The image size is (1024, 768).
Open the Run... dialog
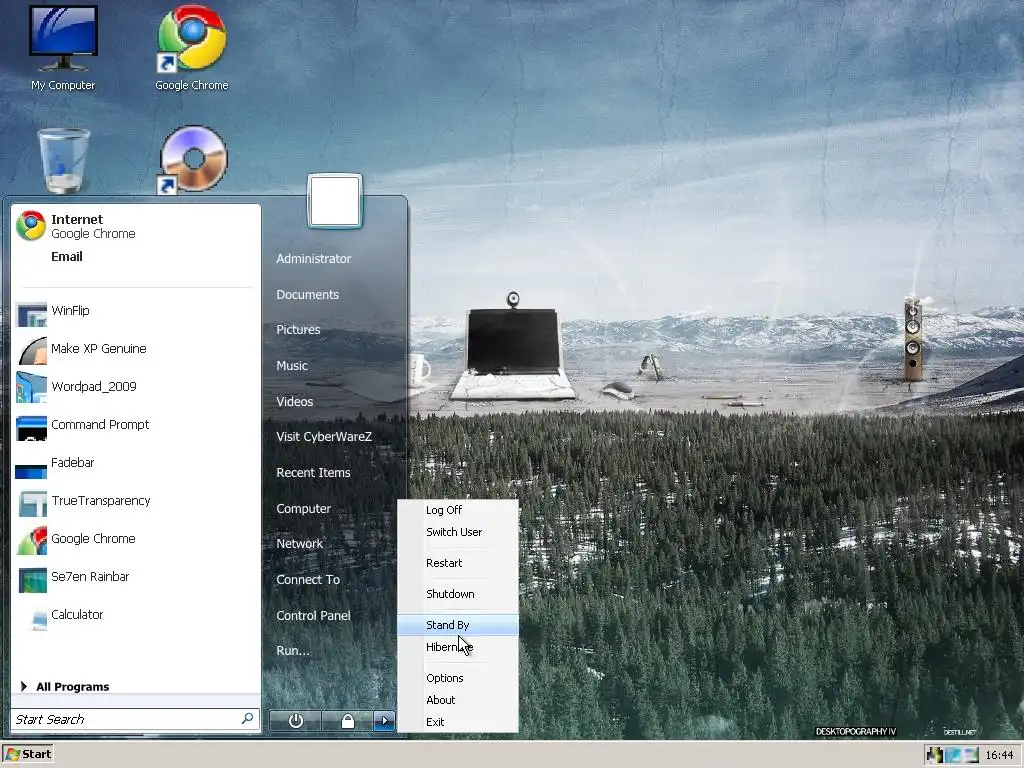293,651
